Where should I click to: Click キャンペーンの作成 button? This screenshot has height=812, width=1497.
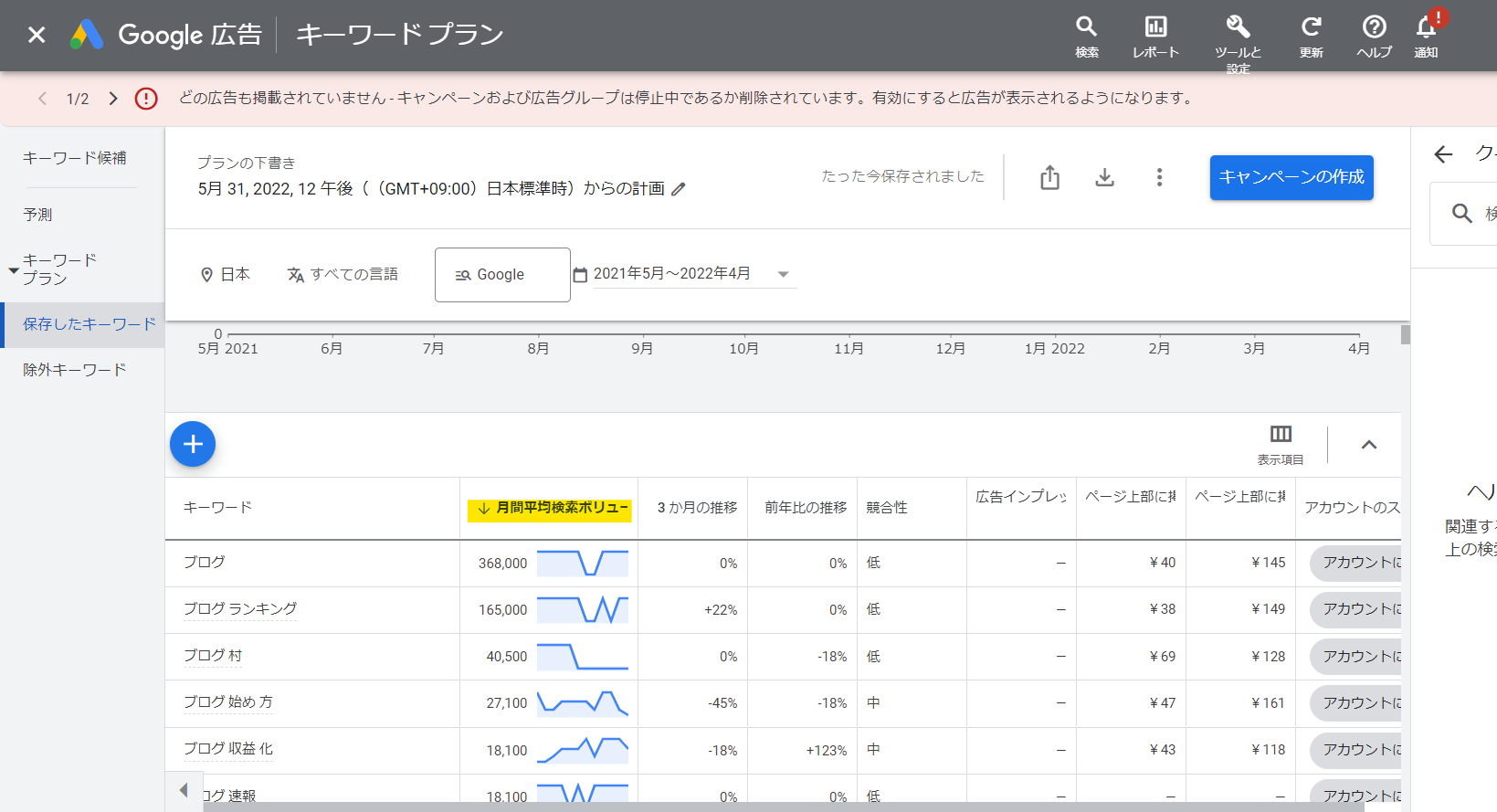tap(1291, 177)
